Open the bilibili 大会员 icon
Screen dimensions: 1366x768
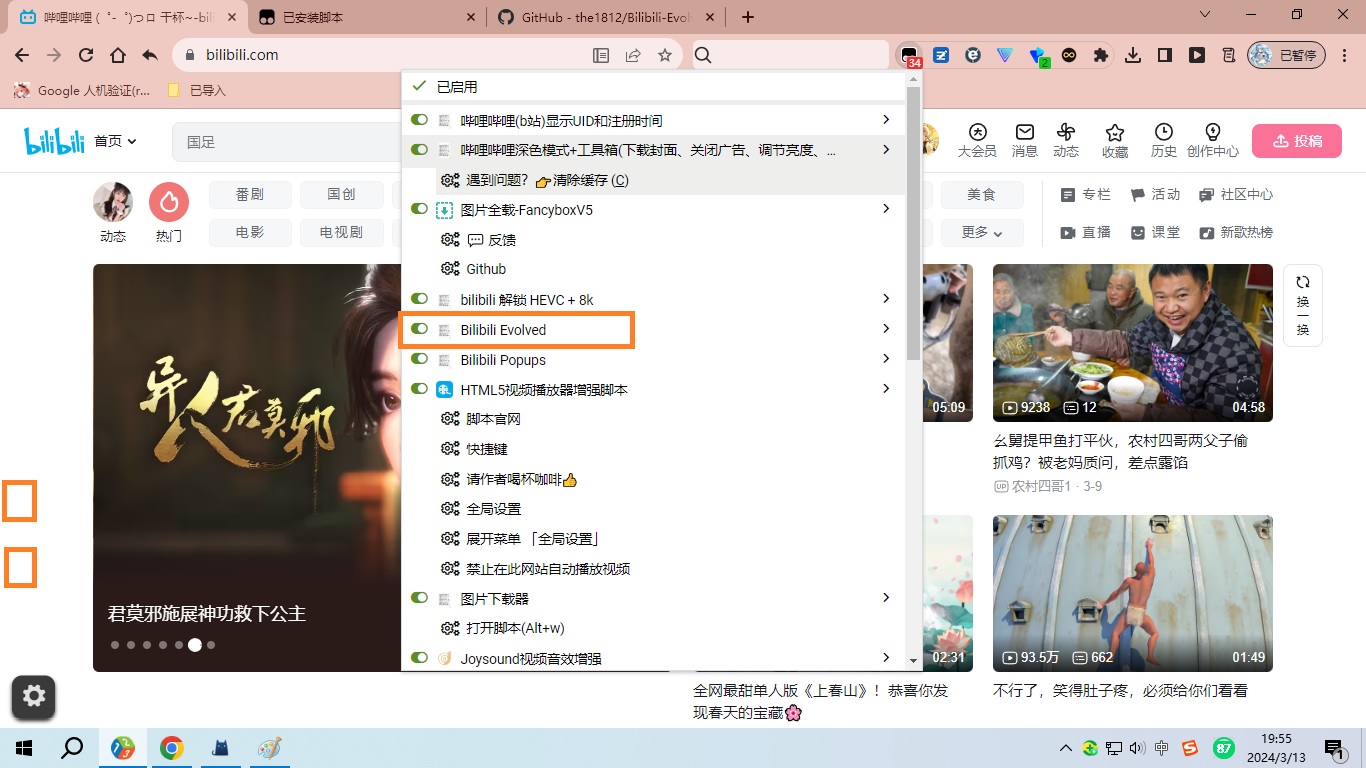[x=977, y=141]
